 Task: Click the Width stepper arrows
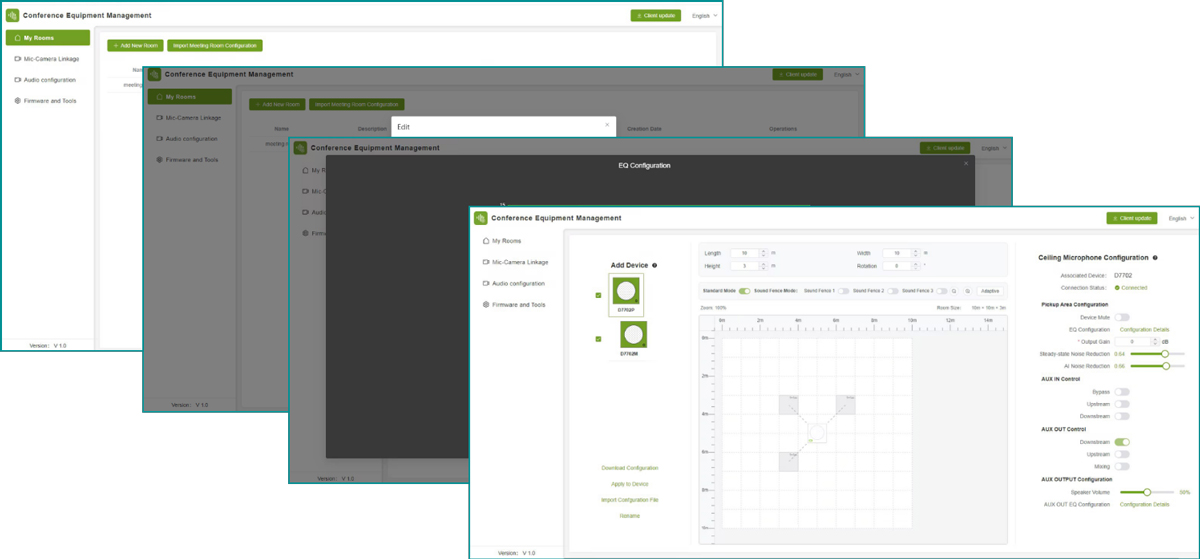(x=916, y=253)
